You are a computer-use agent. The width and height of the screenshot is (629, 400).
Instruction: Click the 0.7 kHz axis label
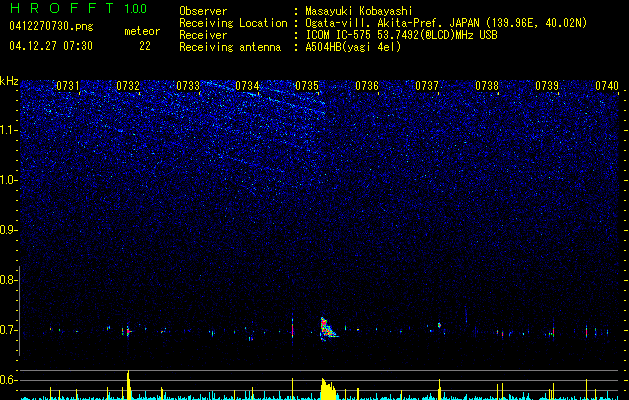(x=7, y=330)
